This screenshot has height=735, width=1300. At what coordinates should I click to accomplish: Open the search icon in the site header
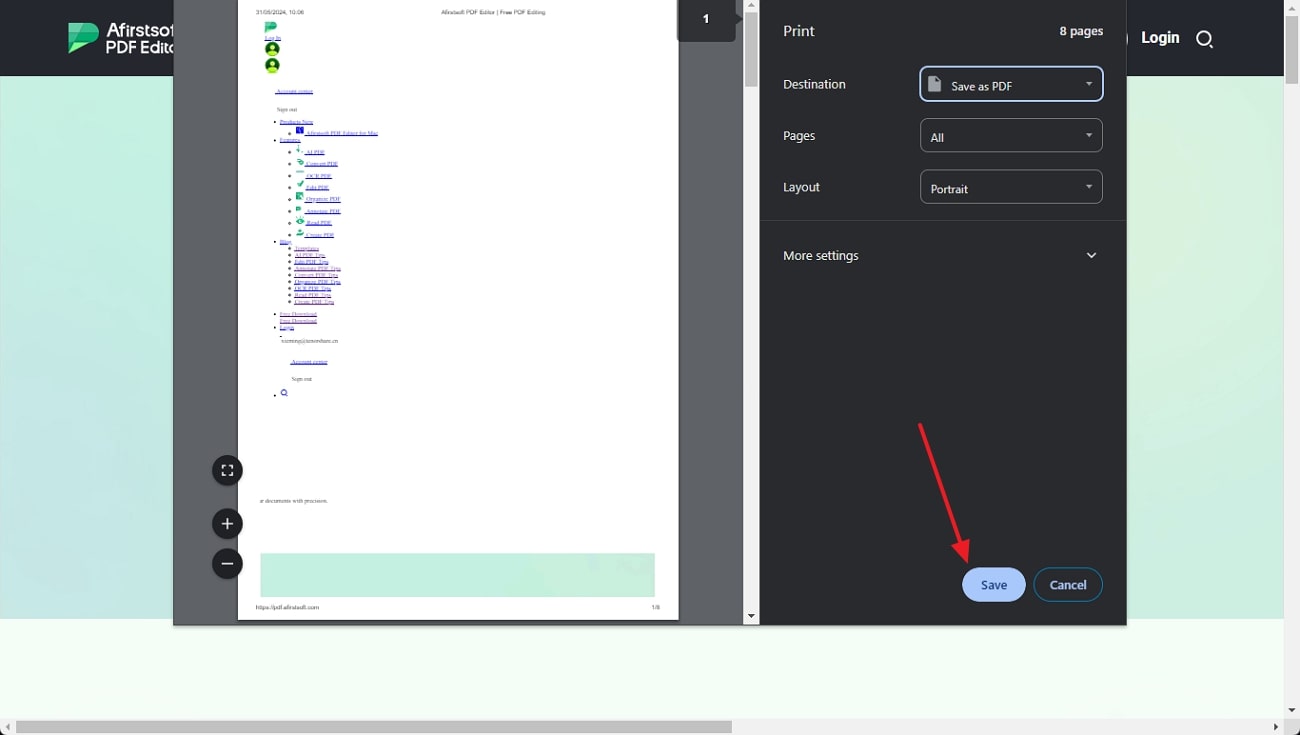[x=1204, y=39]
